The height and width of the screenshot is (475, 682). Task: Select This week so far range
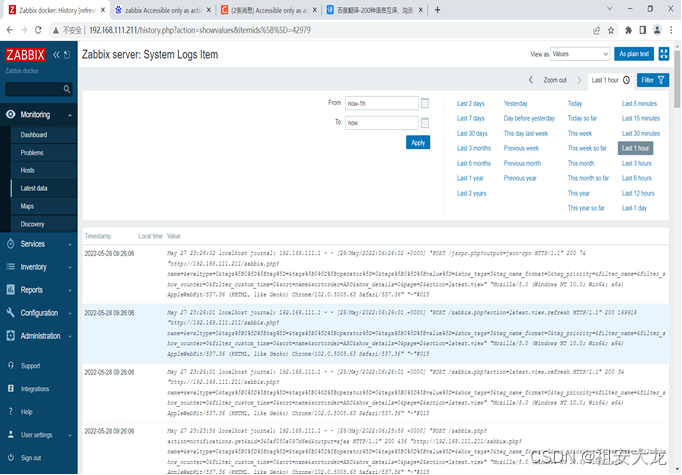tap(587, 148)
